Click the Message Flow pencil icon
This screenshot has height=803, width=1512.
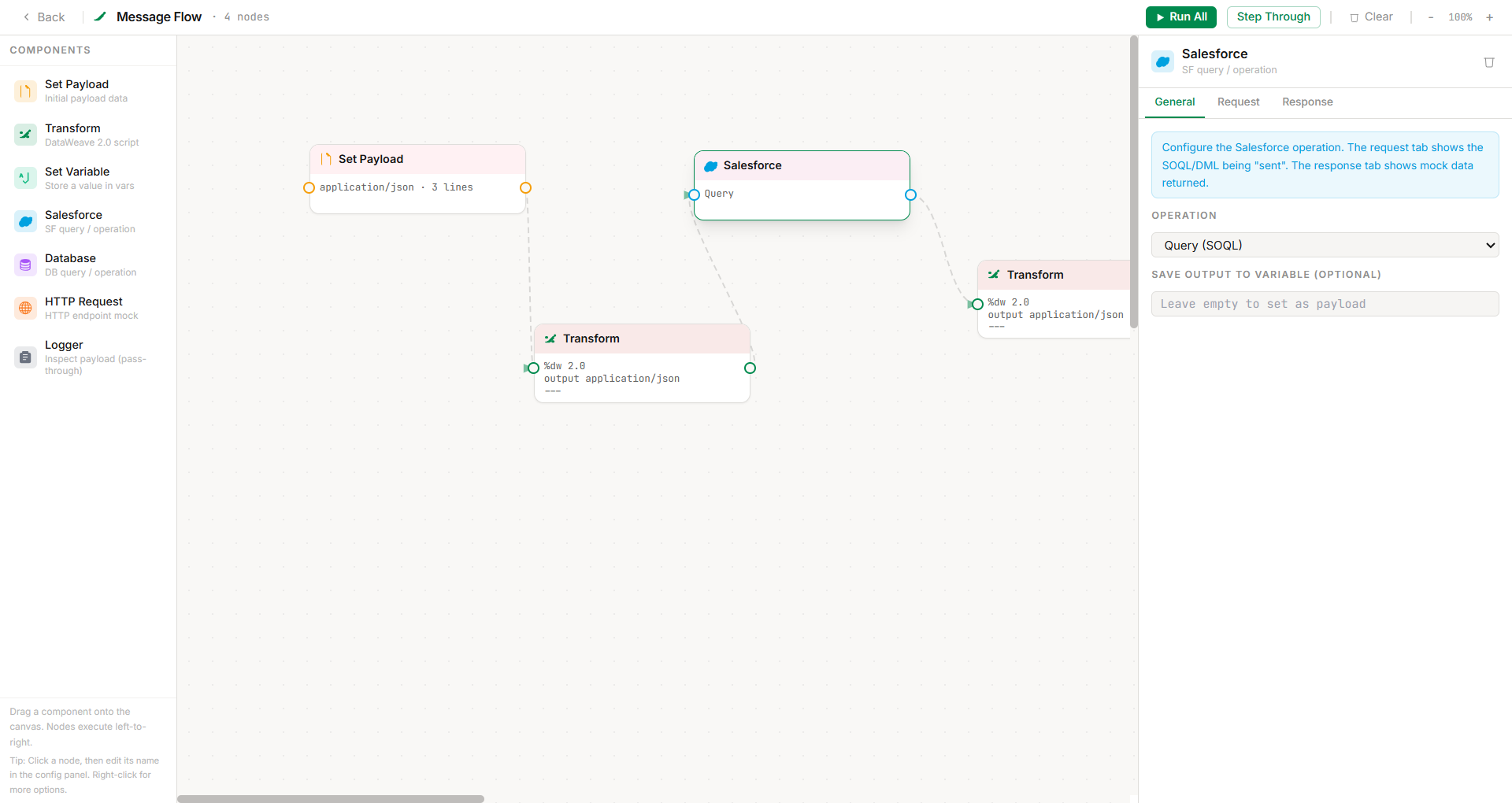click(100, 17)
